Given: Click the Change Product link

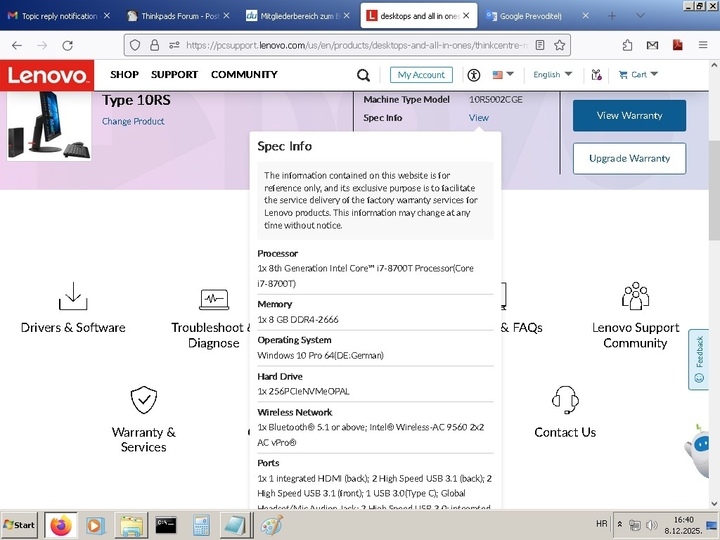Looking at the screenshot, I should click(133, 122).
